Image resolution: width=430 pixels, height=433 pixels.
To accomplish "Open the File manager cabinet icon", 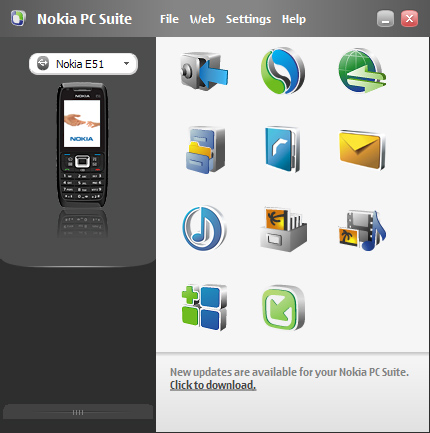I will coord(205,150).
